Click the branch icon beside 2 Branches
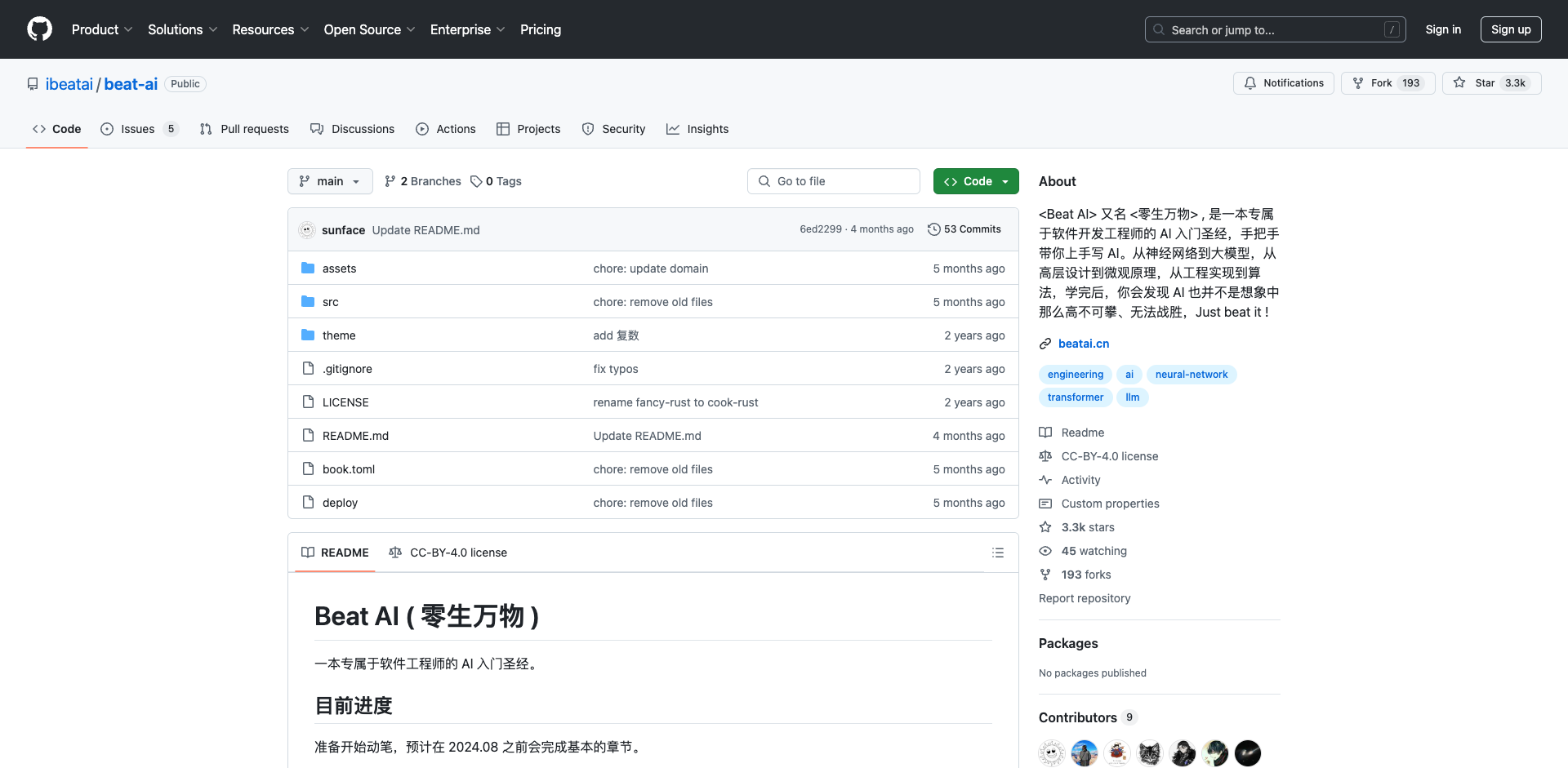Viewport: 1568px width, 768px height. pos(390,181)
